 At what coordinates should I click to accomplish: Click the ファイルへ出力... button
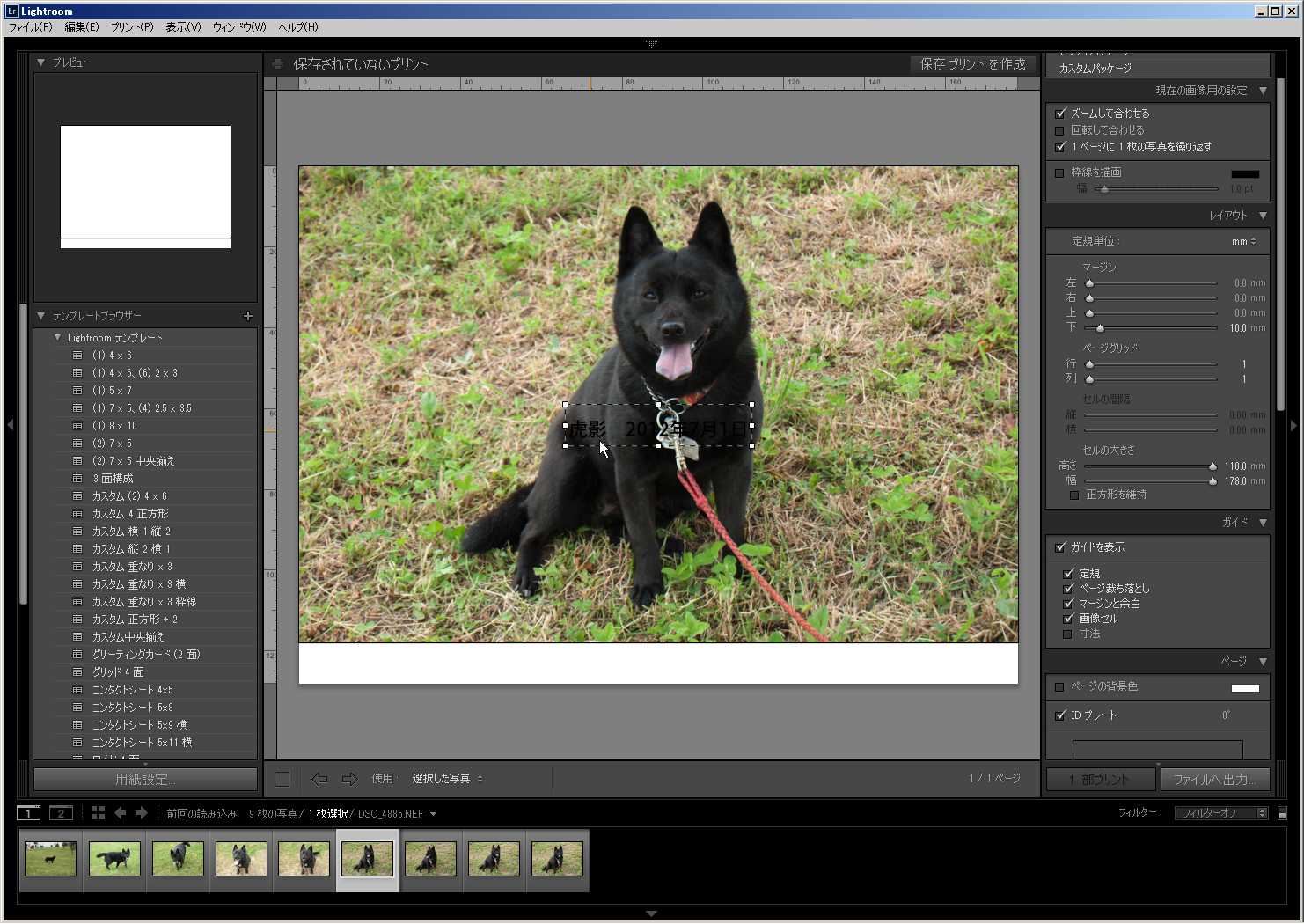click(x=1214, y=780)
